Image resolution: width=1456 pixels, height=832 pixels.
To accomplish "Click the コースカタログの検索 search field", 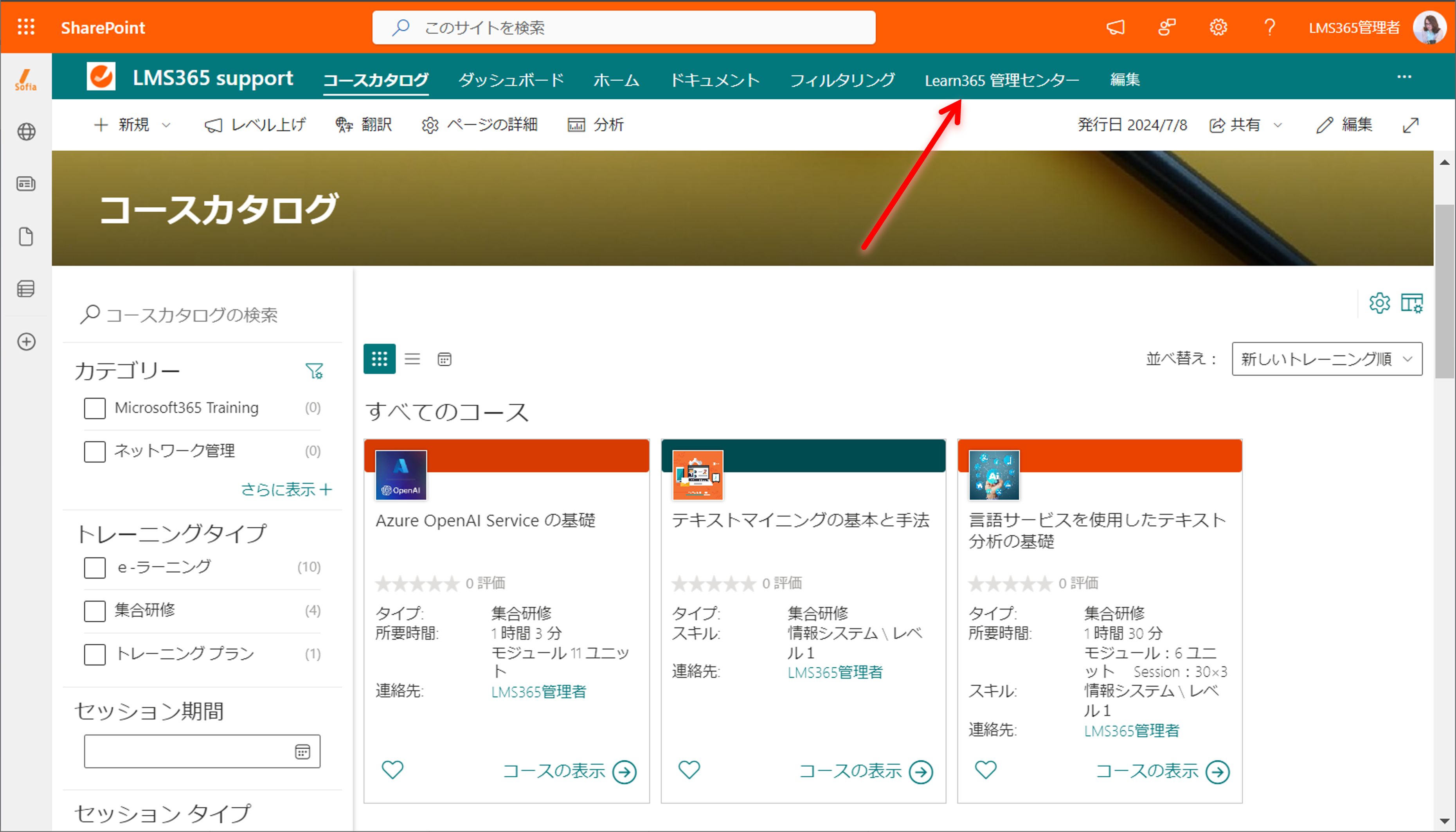I will 203,314.
